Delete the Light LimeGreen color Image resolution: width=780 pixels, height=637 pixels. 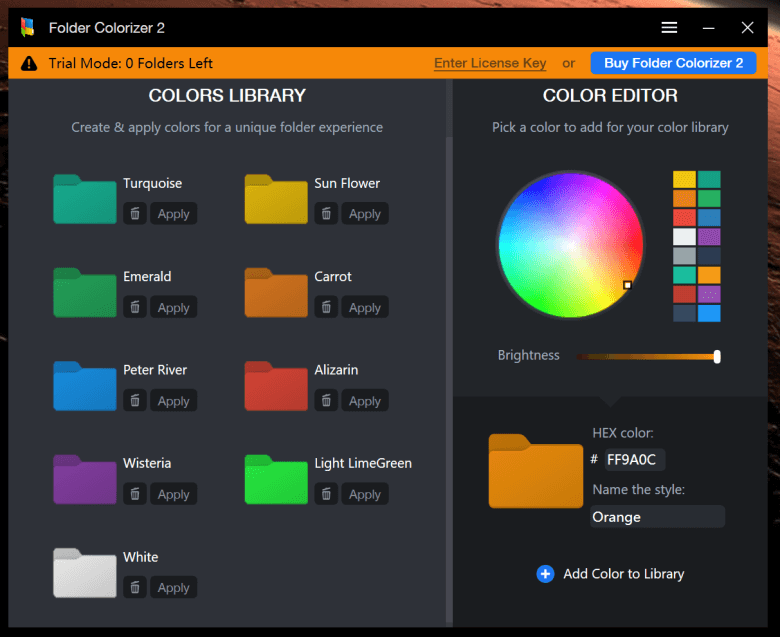click(x=326, y=494)
